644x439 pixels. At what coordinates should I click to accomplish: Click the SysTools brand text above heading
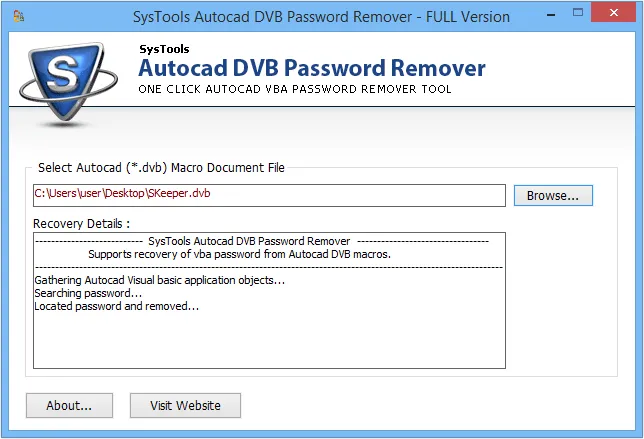163,48
